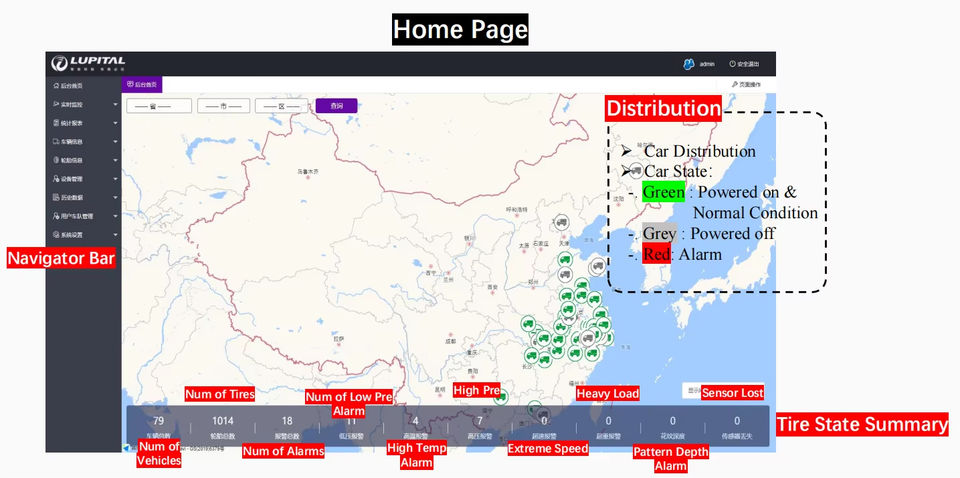
Task: Click the tire count value 1014
Action: tap(223, 421)
